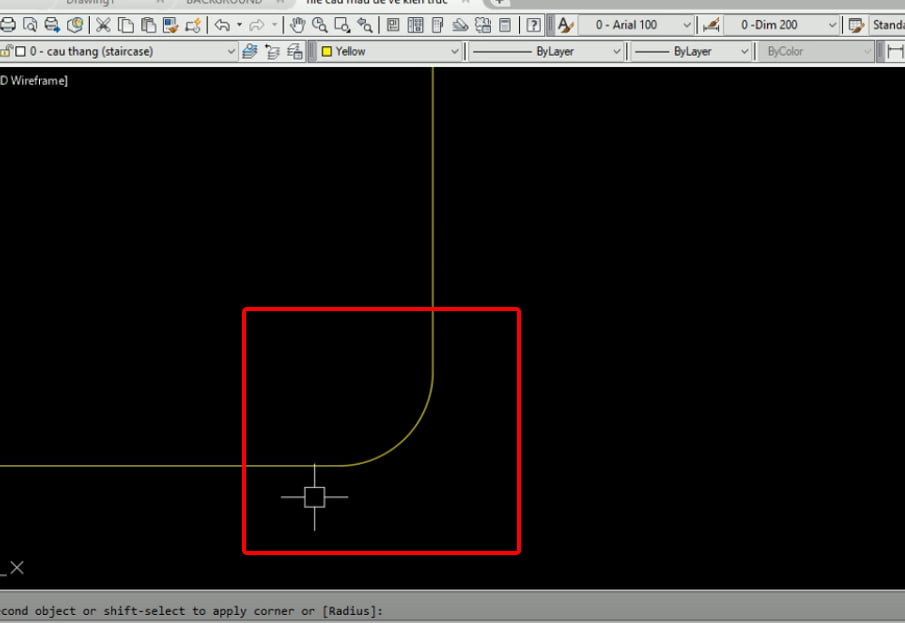Screen dimensions: 905x623
Task: Open the undo history arrow
Action: pyautogui.click(x=239, y=25)
